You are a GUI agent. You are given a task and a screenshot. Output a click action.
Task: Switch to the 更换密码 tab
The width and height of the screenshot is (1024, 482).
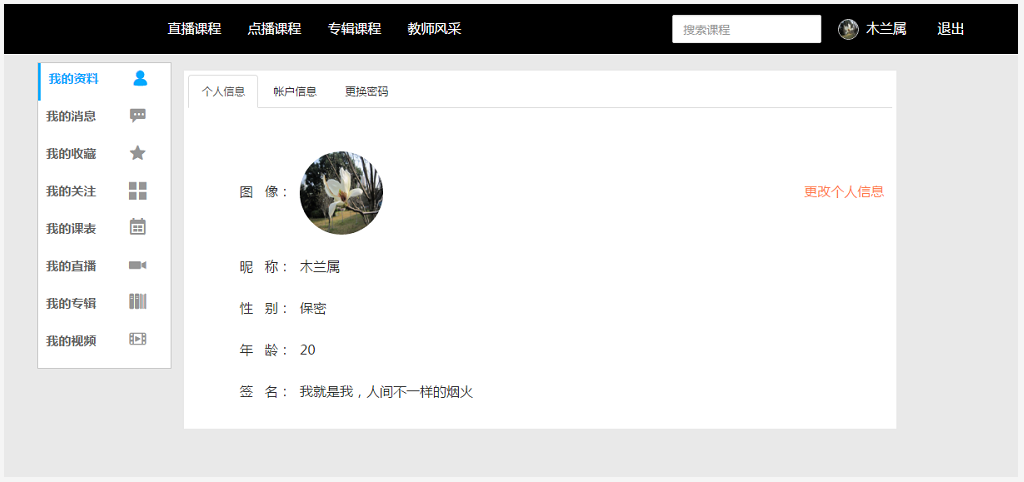point(366,91)
